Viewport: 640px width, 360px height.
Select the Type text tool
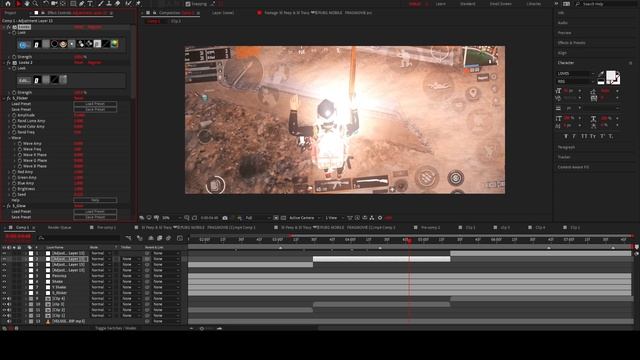tap(90, 4)
